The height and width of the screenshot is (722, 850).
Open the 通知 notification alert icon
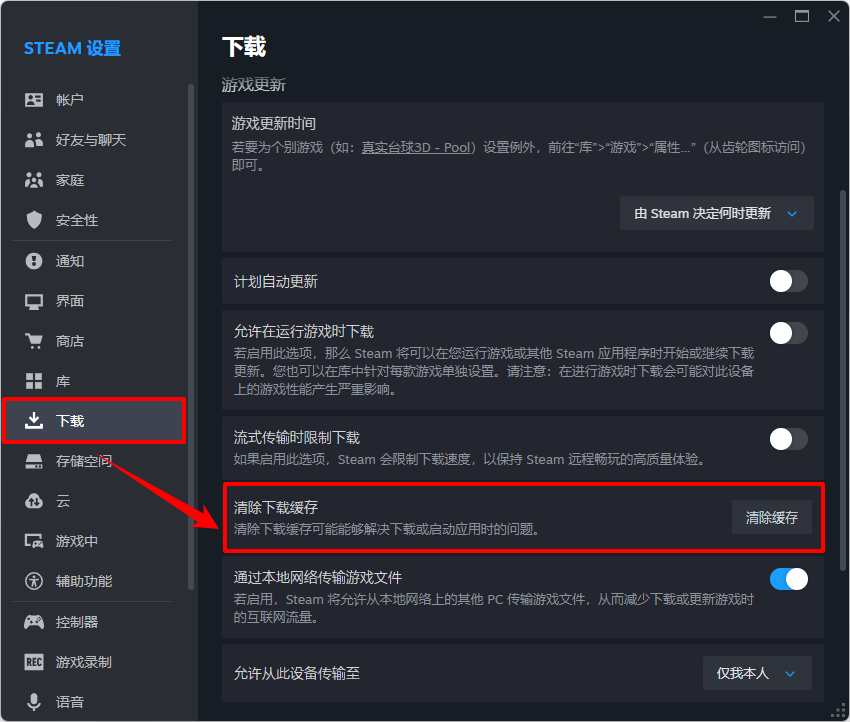[34, 261]
